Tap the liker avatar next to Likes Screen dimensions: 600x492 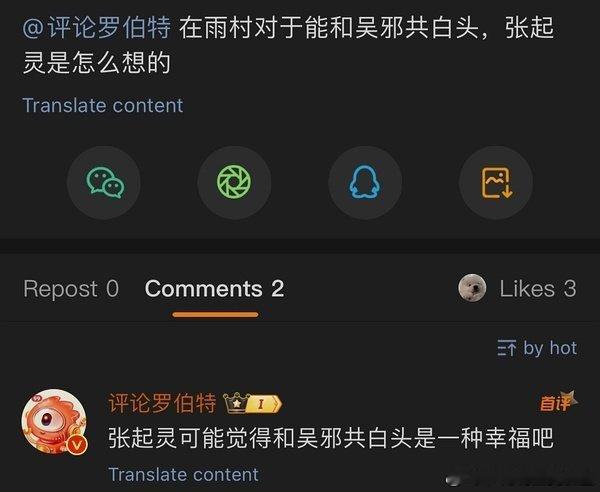coord(472,288)
